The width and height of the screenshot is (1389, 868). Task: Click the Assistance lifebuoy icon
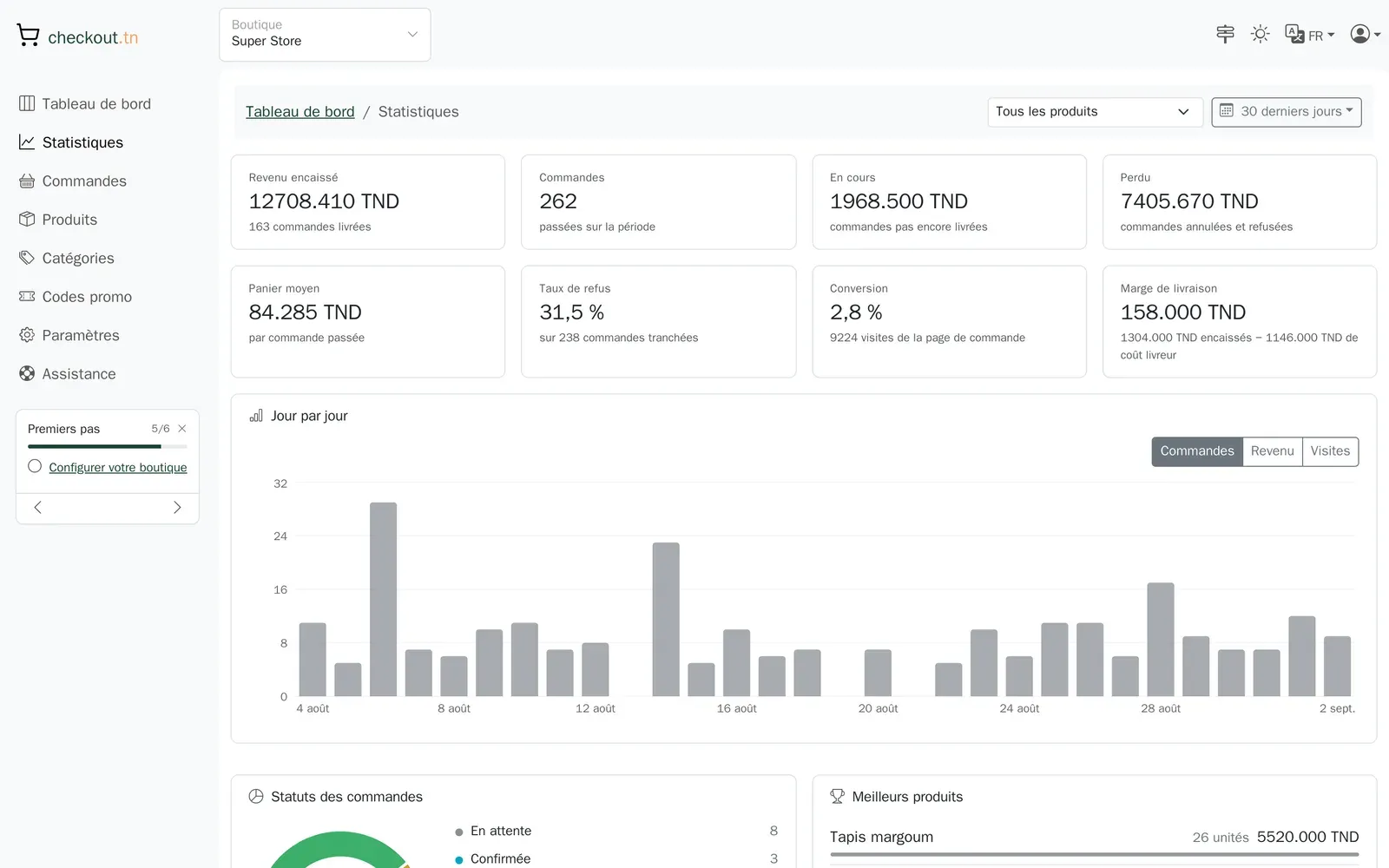tap(27, 373)
